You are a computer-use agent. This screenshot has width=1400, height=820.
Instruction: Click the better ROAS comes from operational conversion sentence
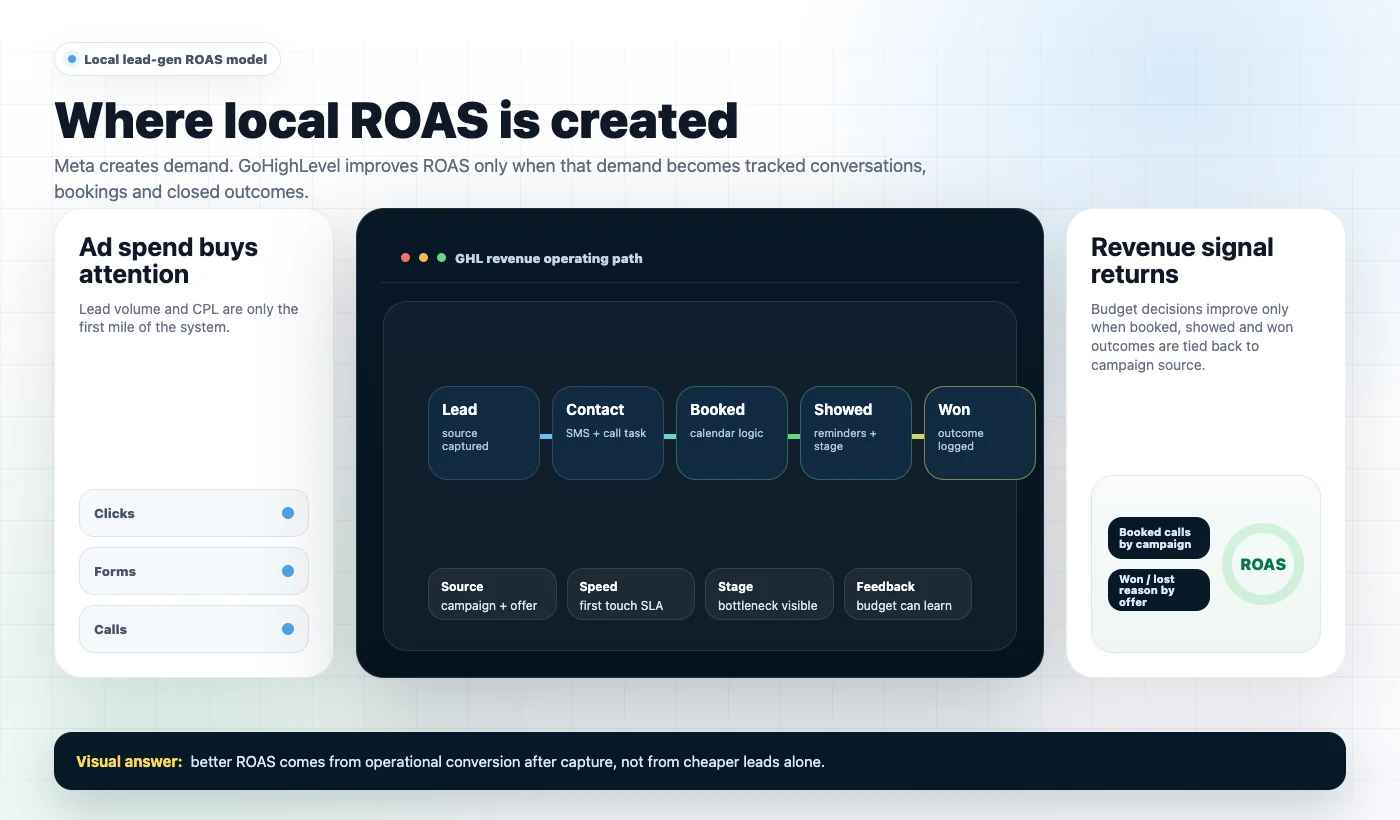click(x=507, y=762)
